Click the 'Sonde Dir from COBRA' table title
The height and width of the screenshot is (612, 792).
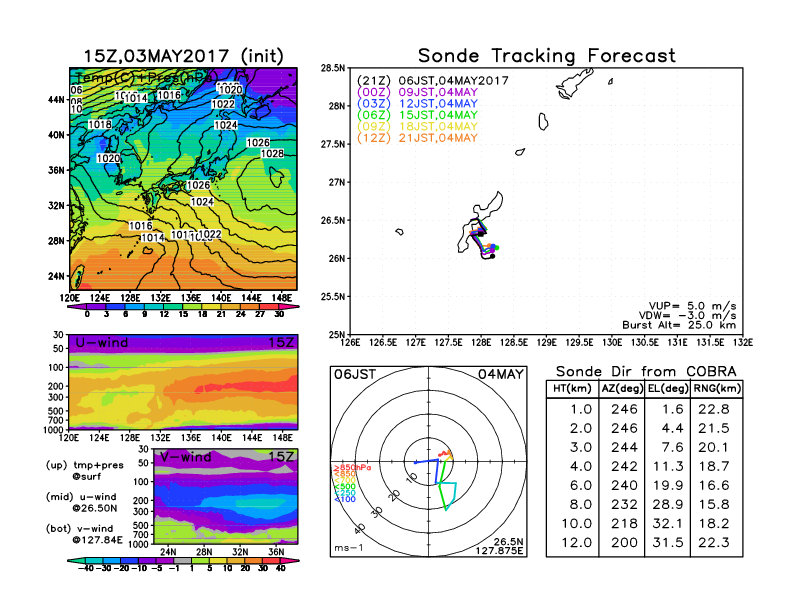pos(646,372)
